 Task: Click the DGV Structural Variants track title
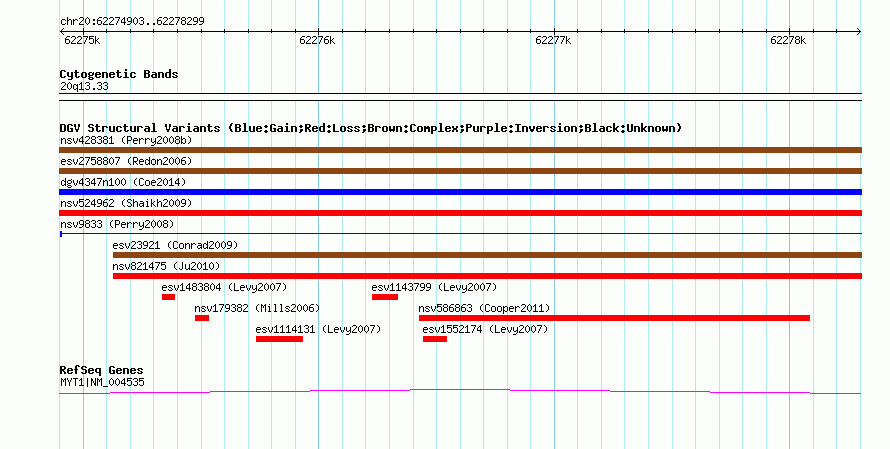pos(371,128)
